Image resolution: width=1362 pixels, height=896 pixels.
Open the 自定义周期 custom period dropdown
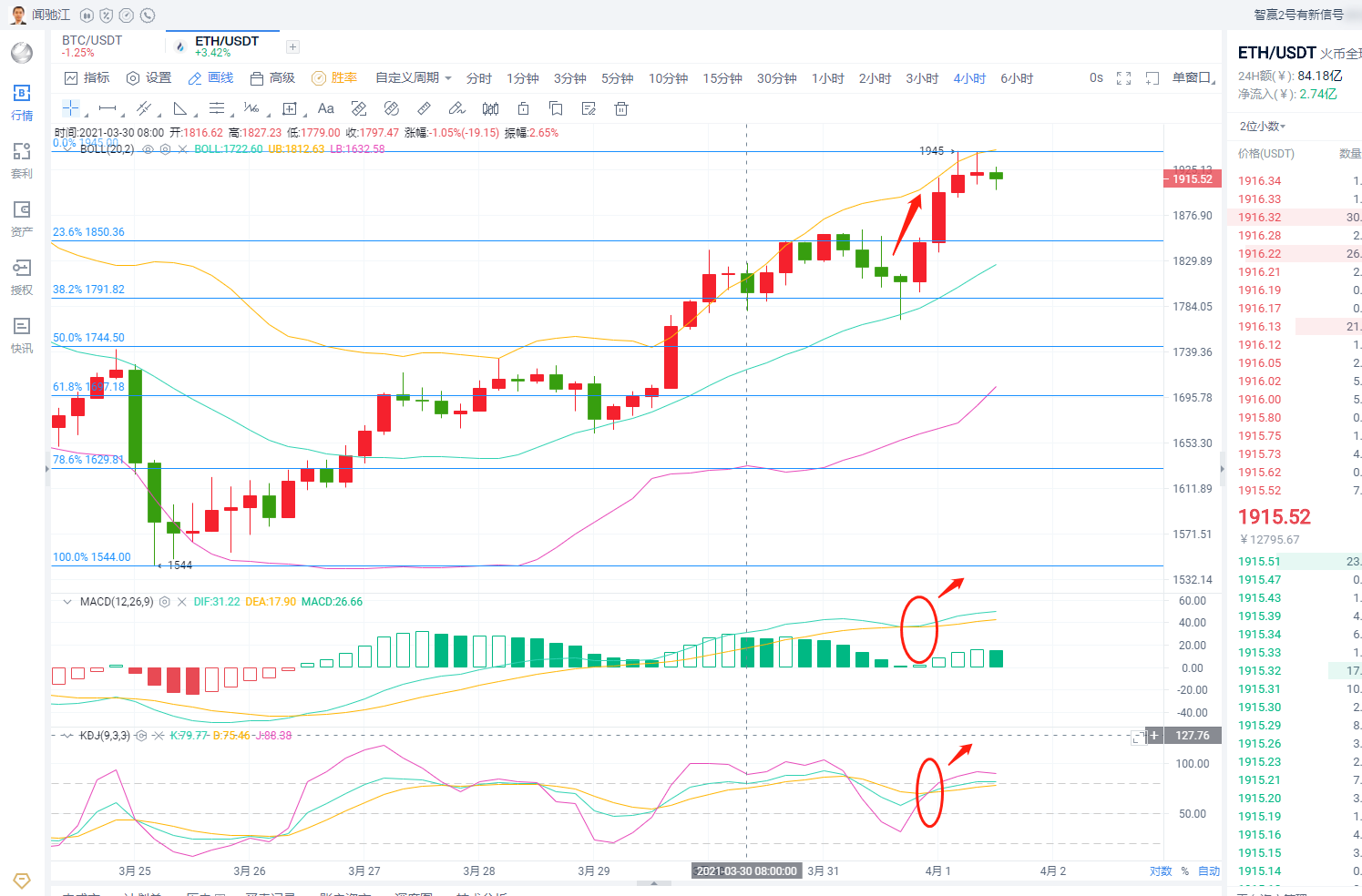pyautogui.click(x=412, y=77)
